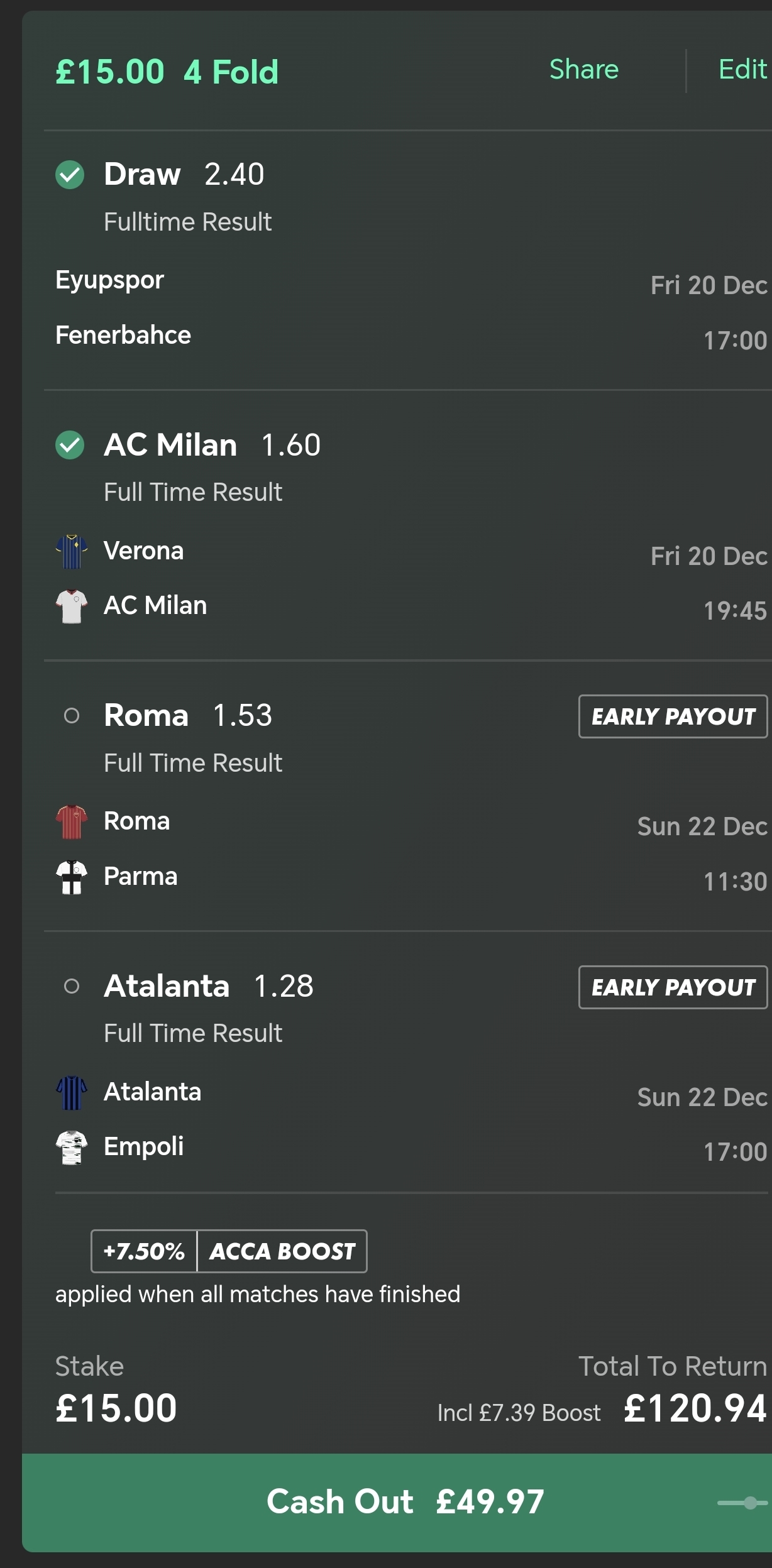Screen dimensions: 772x1568
Task: Click the Roma pending status circle
Action: [x=72, y=716]
